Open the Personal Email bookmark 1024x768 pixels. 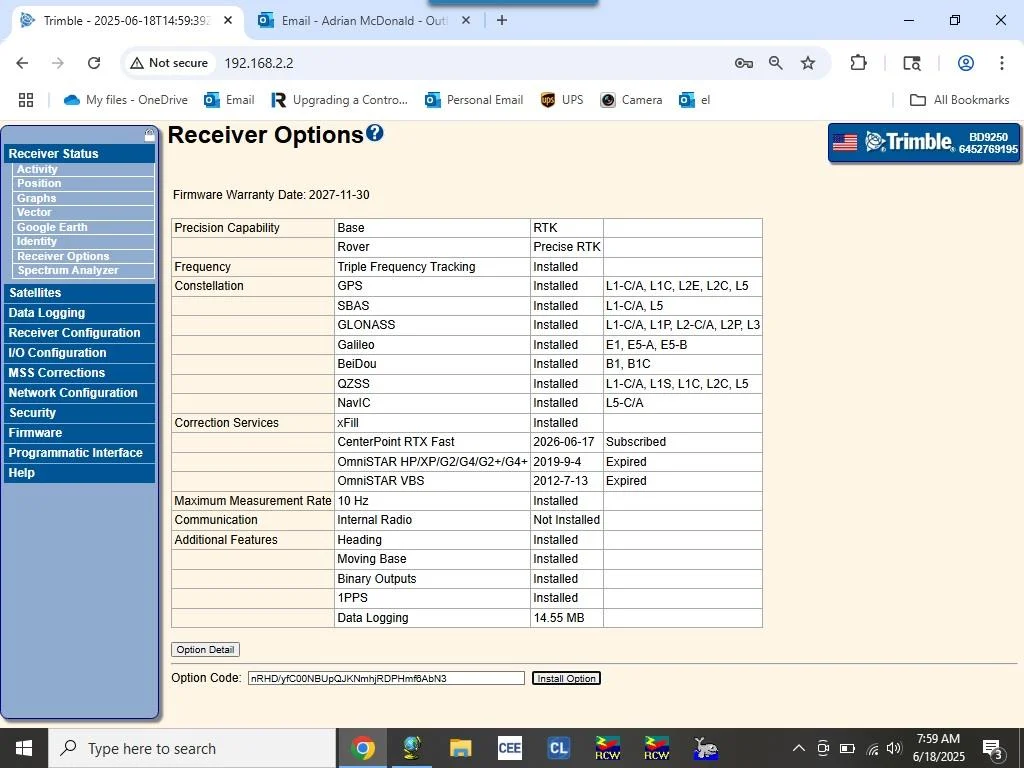[x=474, y=100]
